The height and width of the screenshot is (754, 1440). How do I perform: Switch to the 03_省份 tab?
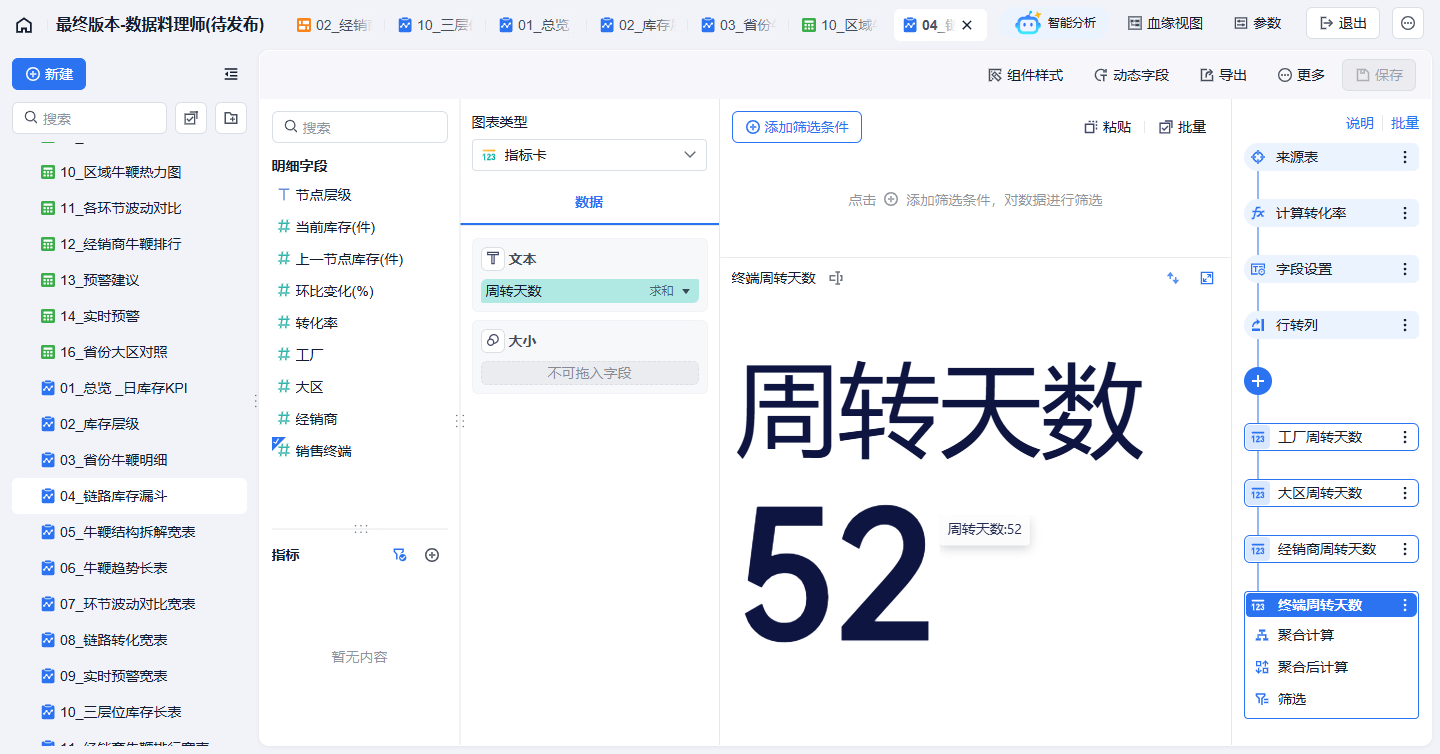[740, 25]
